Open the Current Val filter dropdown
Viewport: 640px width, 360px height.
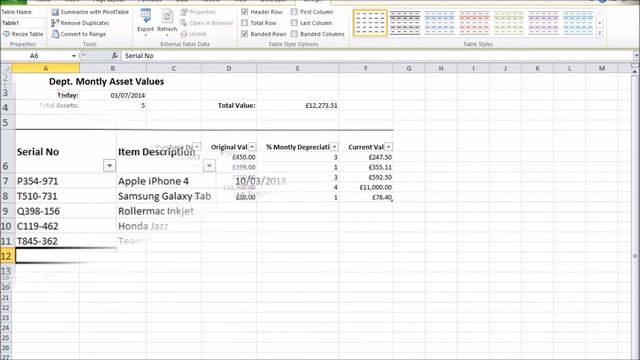point(389,147)
